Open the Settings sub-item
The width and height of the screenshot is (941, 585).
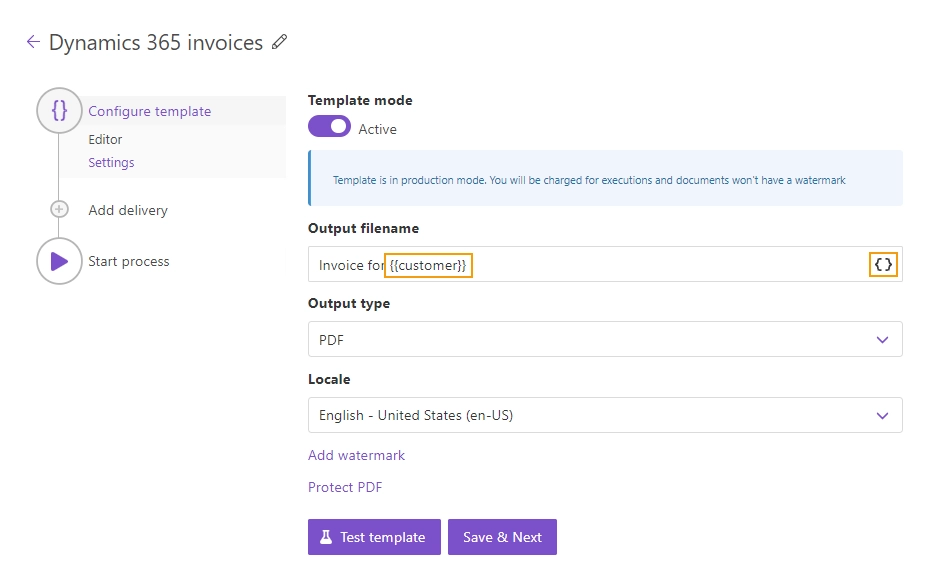click(x=111, y=163)
